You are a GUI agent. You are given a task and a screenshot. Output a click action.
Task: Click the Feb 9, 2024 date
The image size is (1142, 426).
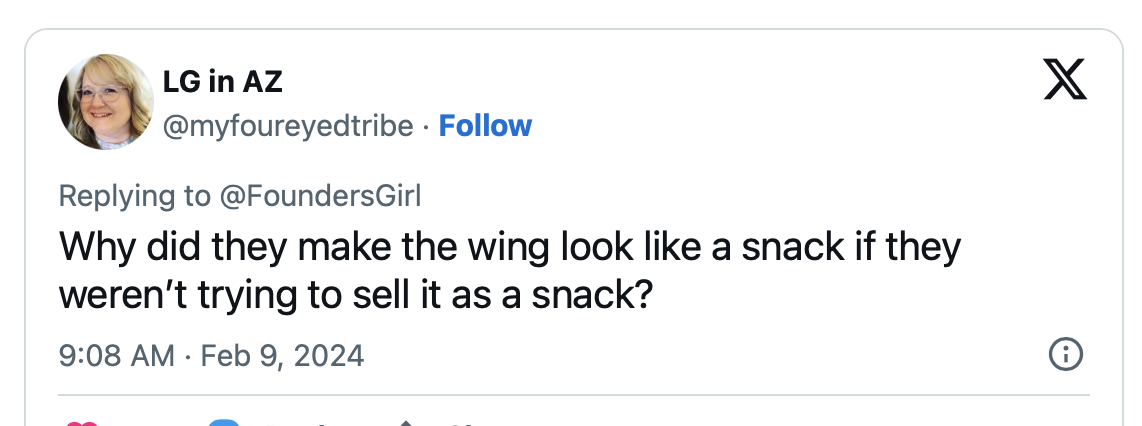tap(282, 355)
